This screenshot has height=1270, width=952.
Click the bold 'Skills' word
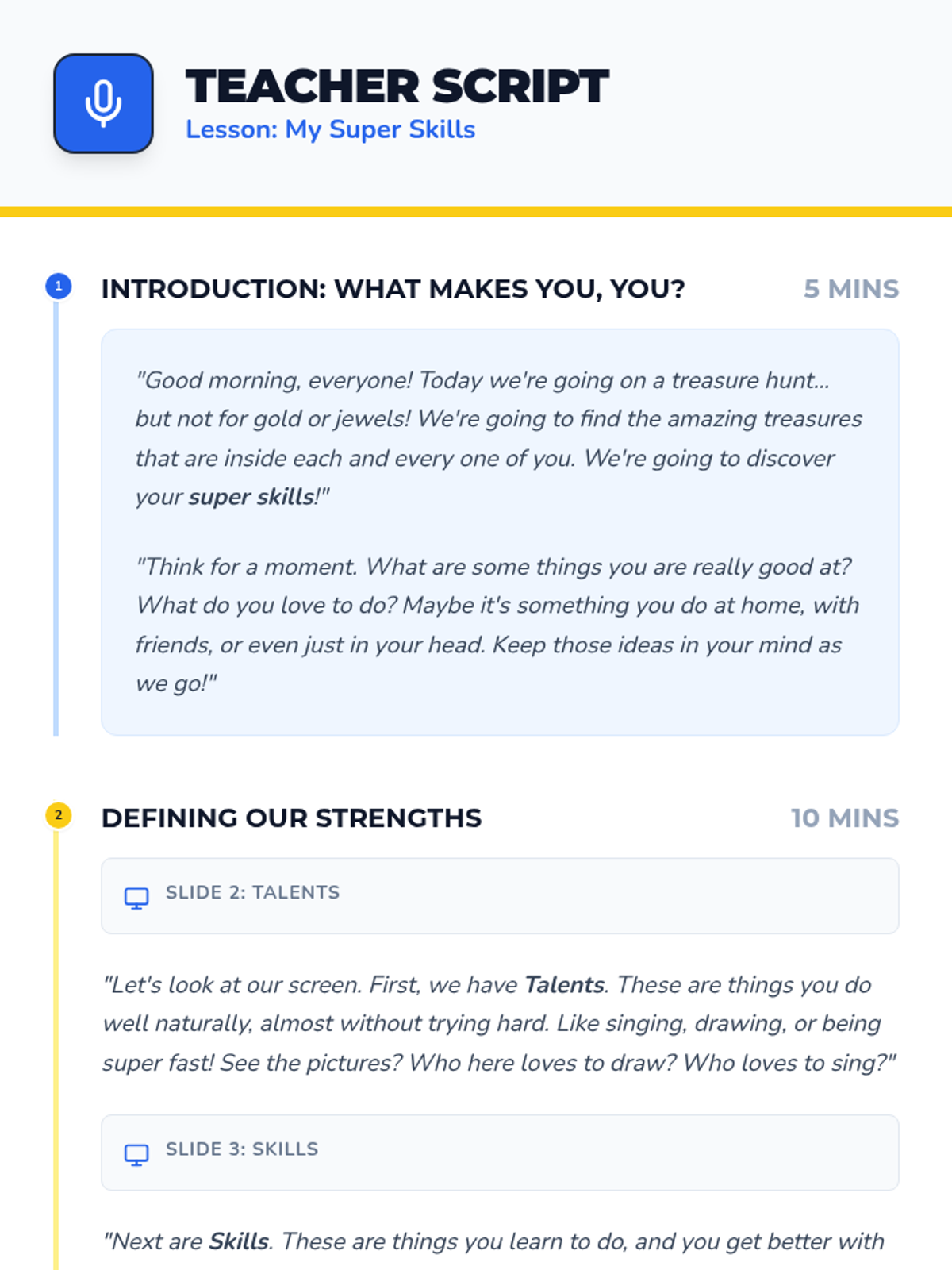click(238, 1241)
